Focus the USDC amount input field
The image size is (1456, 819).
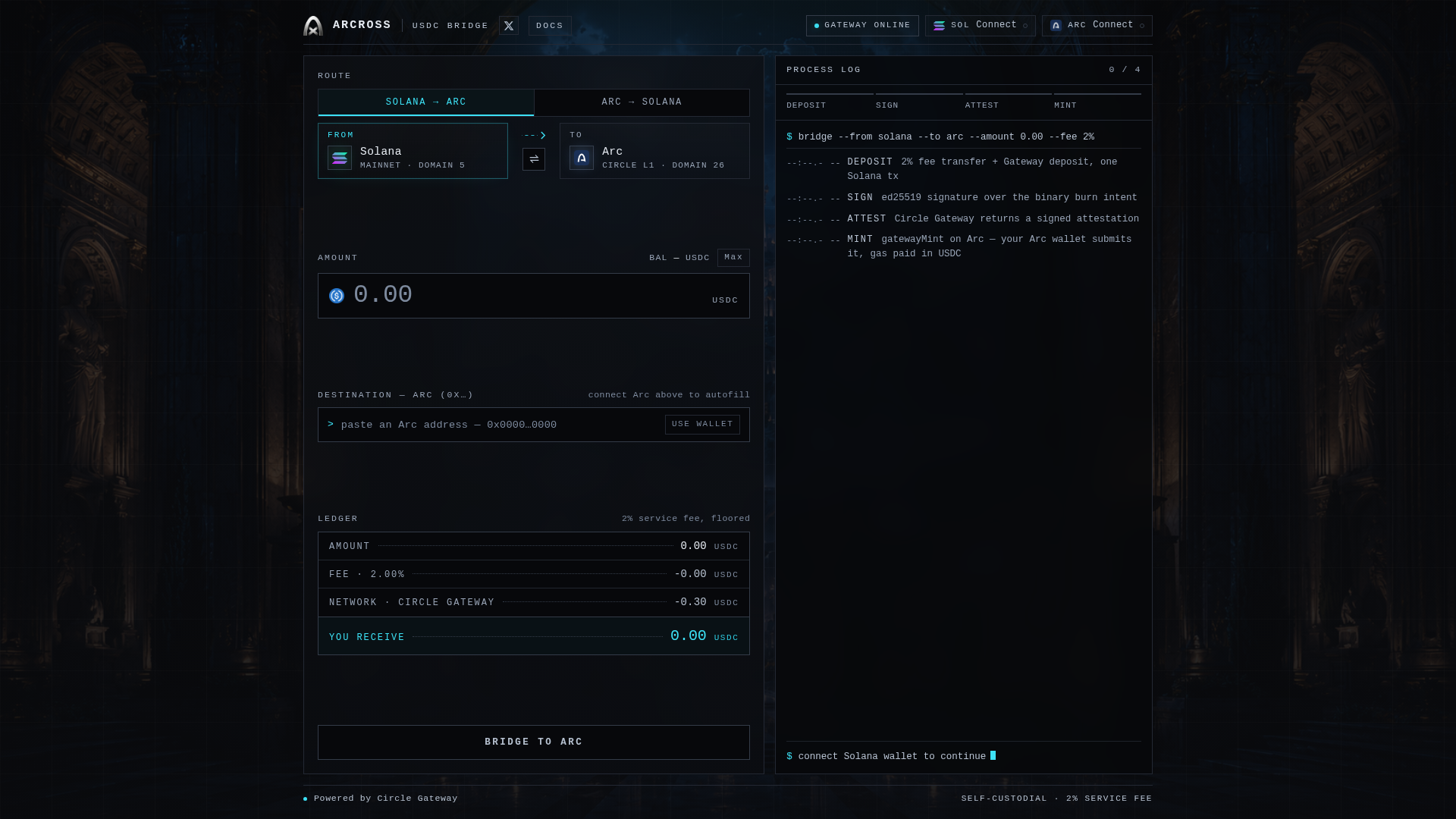(x=534, y=296)
